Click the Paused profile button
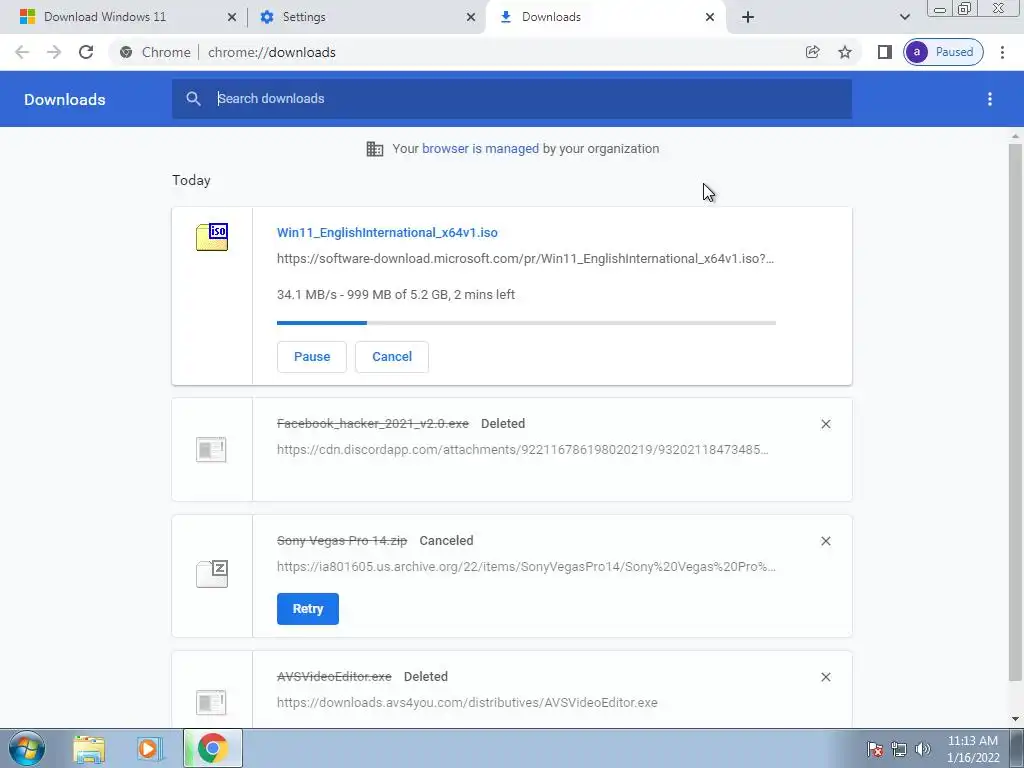Screen dimensions: 1024x768 pos(944,52)
